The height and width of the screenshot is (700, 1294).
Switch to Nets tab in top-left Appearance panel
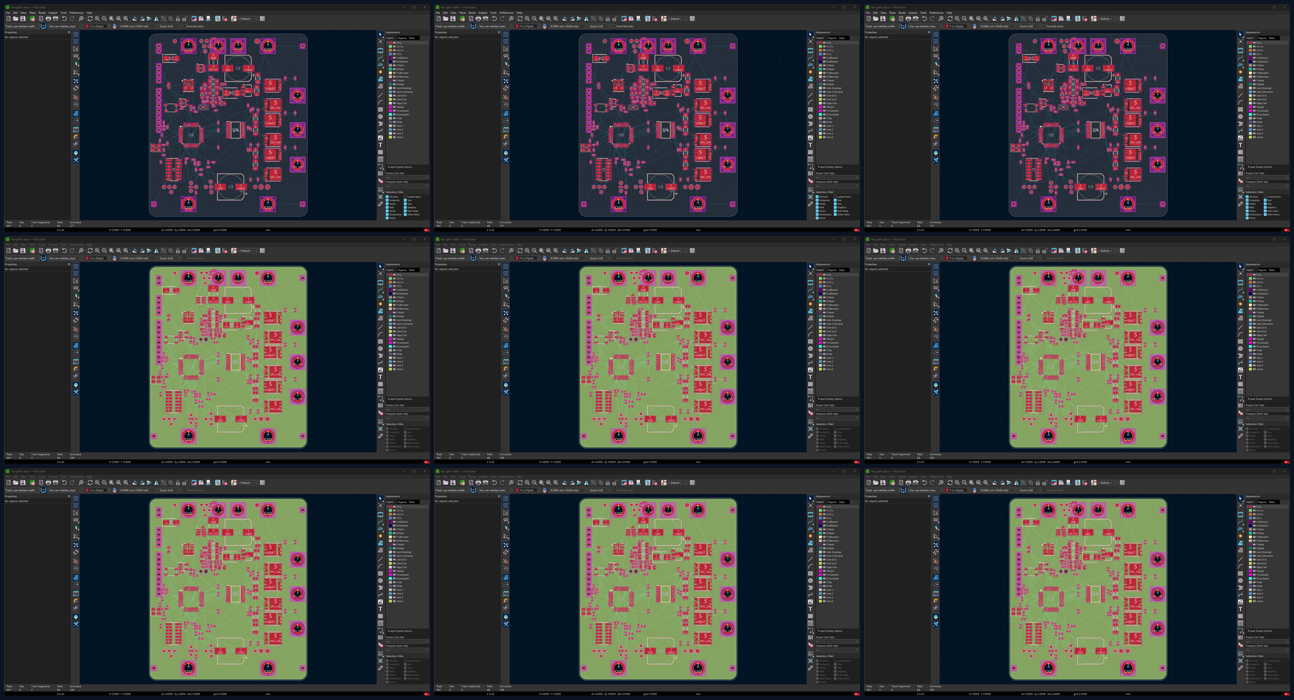click(411, 38)
